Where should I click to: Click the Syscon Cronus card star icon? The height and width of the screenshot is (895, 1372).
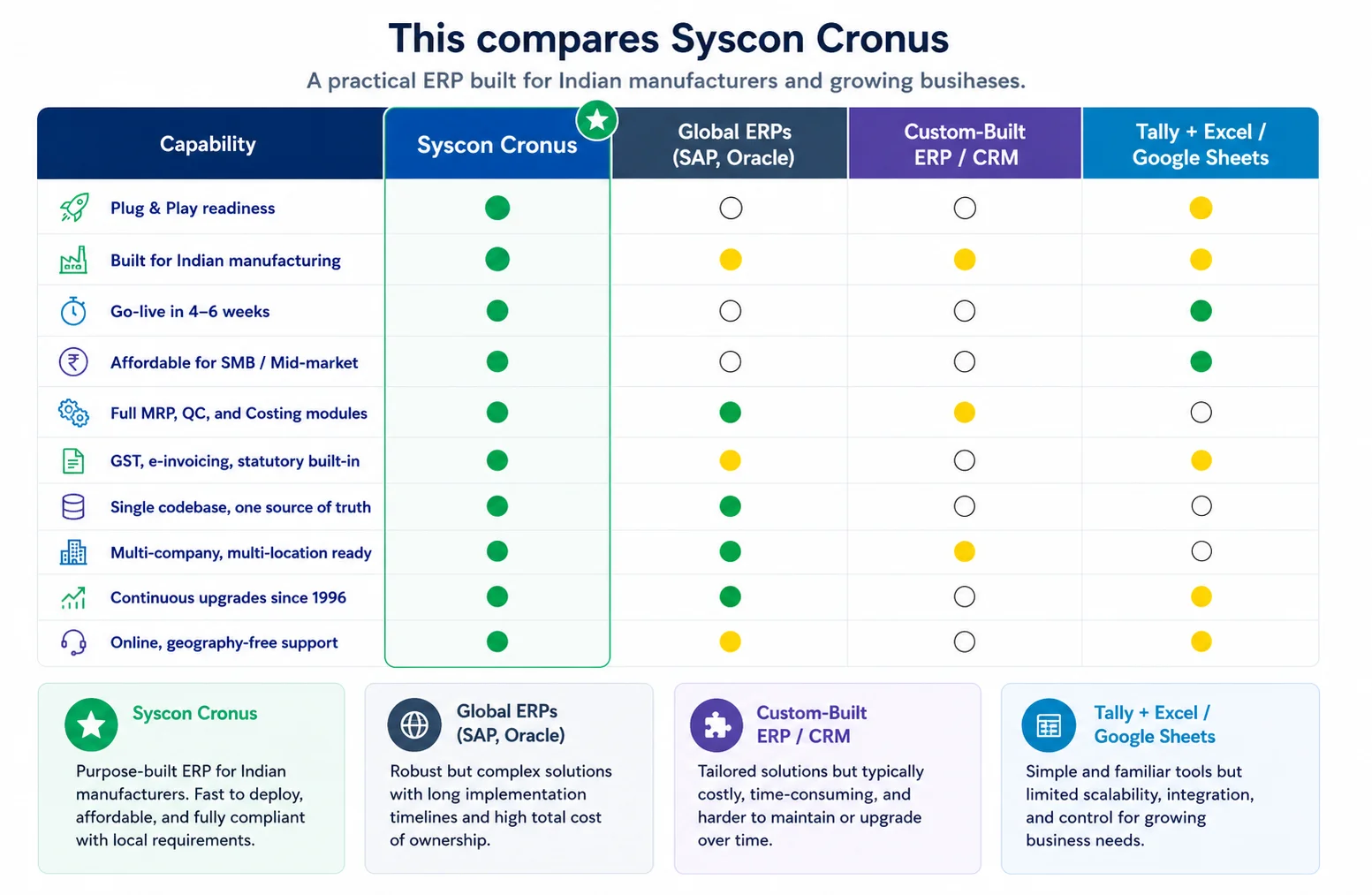[91, 724]
